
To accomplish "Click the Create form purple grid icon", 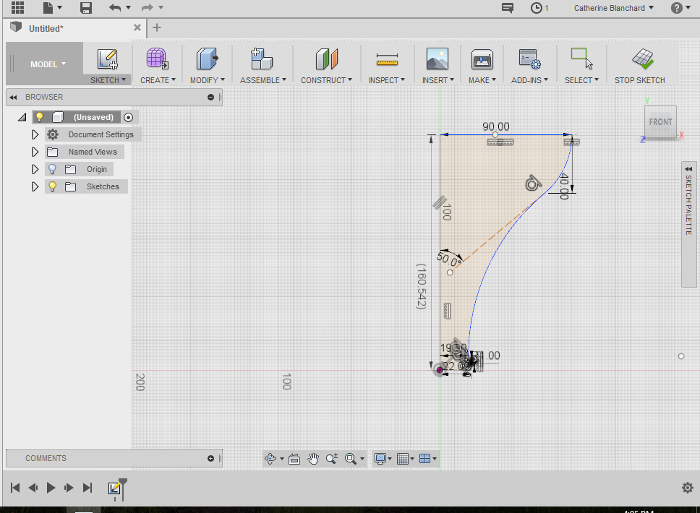I will [x=157, y=59].
